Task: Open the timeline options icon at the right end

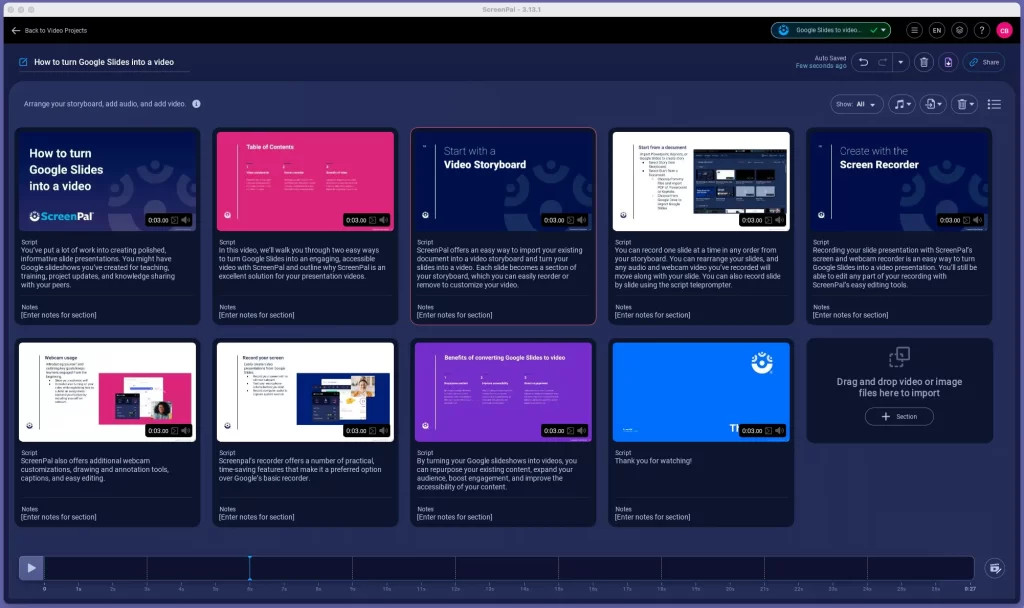Action: pos(995,568)
